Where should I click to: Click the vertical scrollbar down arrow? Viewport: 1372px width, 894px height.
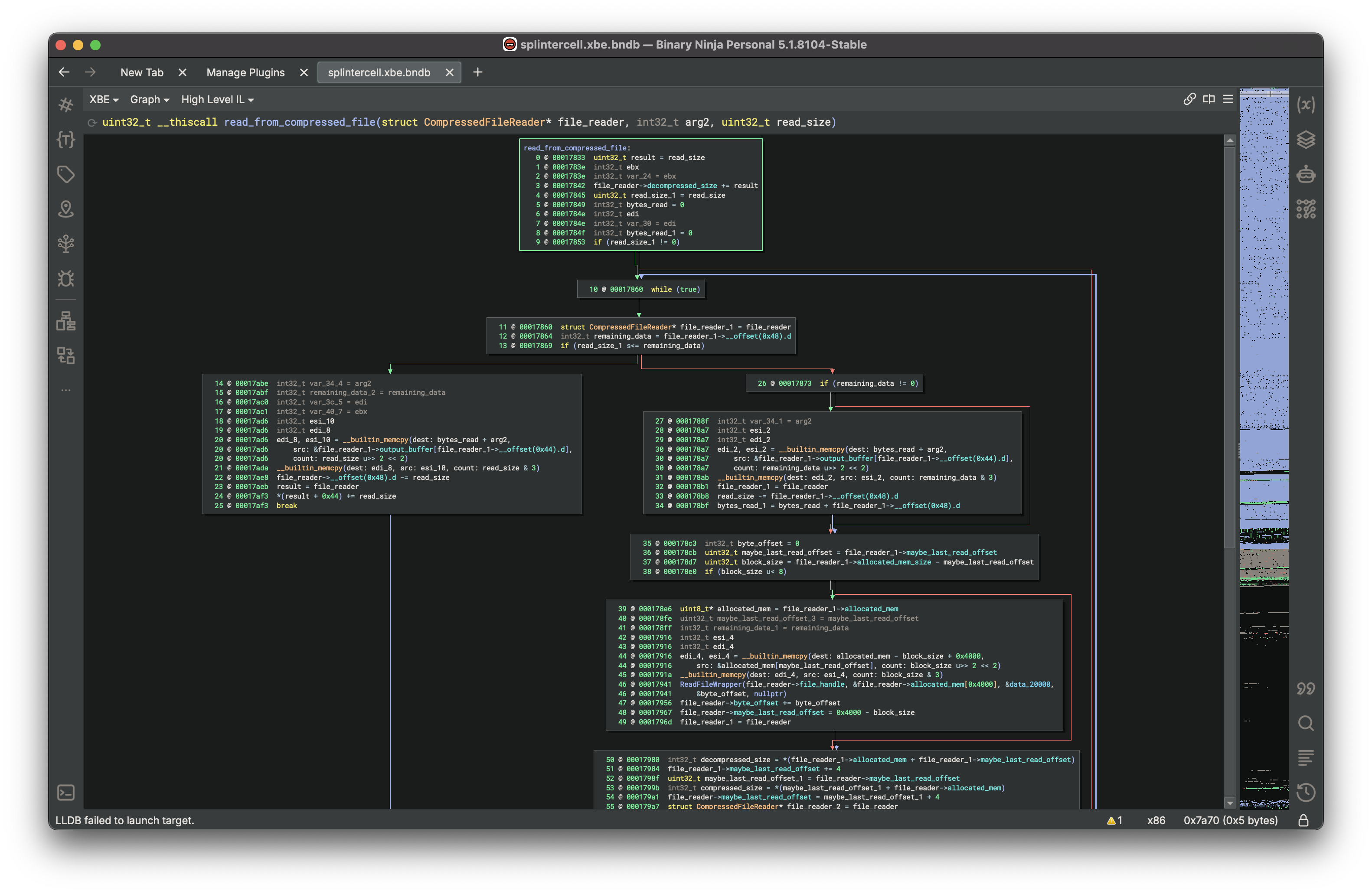[x=1230, y=803]
